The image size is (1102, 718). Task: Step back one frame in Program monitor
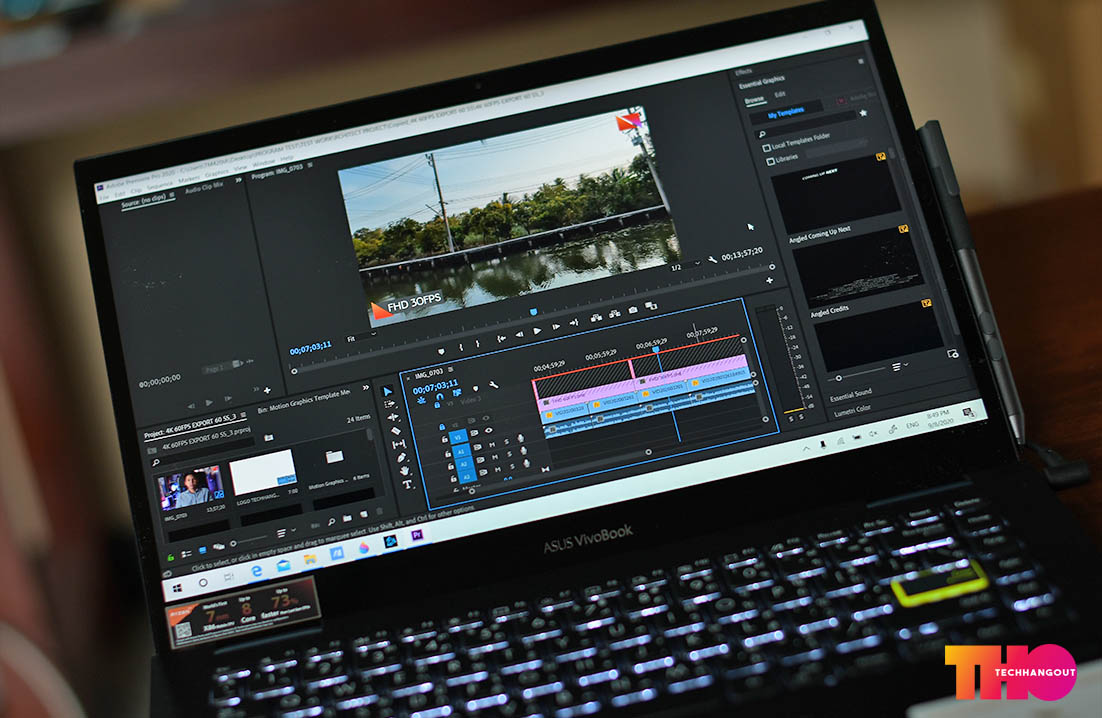tap(519, 334)
